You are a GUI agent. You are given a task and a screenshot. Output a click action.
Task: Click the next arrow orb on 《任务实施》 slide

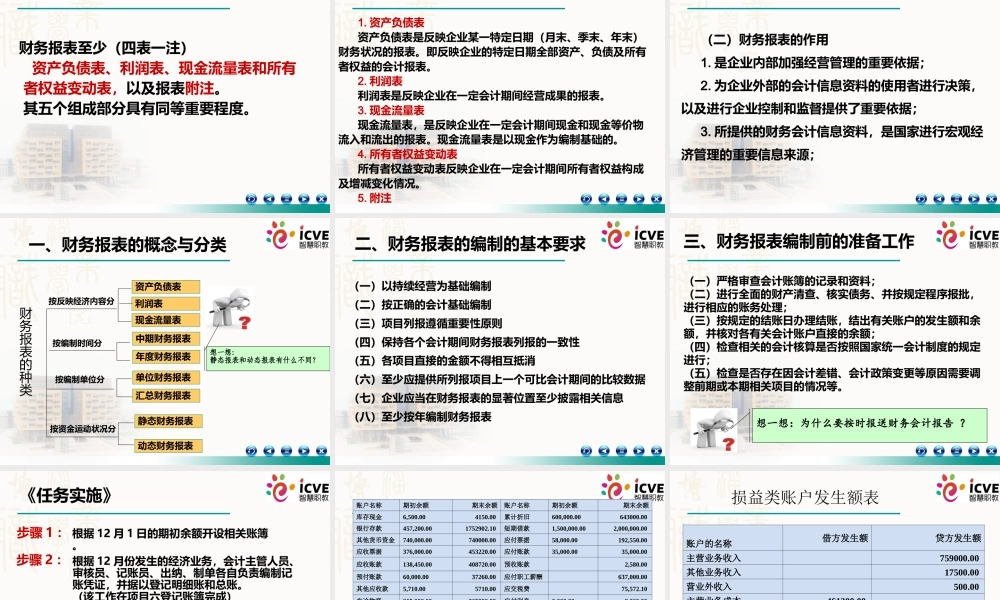303,597
